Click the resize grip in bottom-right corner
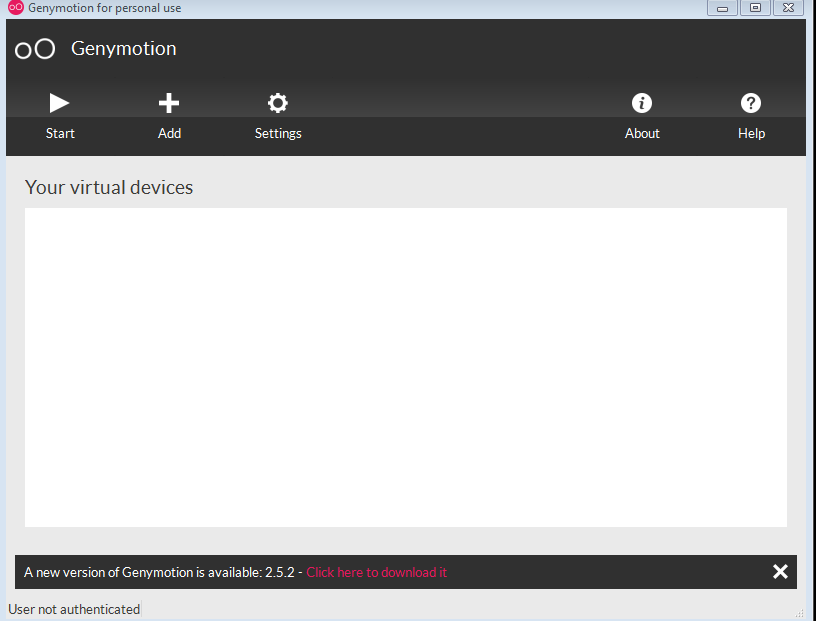The width and height of the screenshot is (816, 621). (x=799, y=613)
